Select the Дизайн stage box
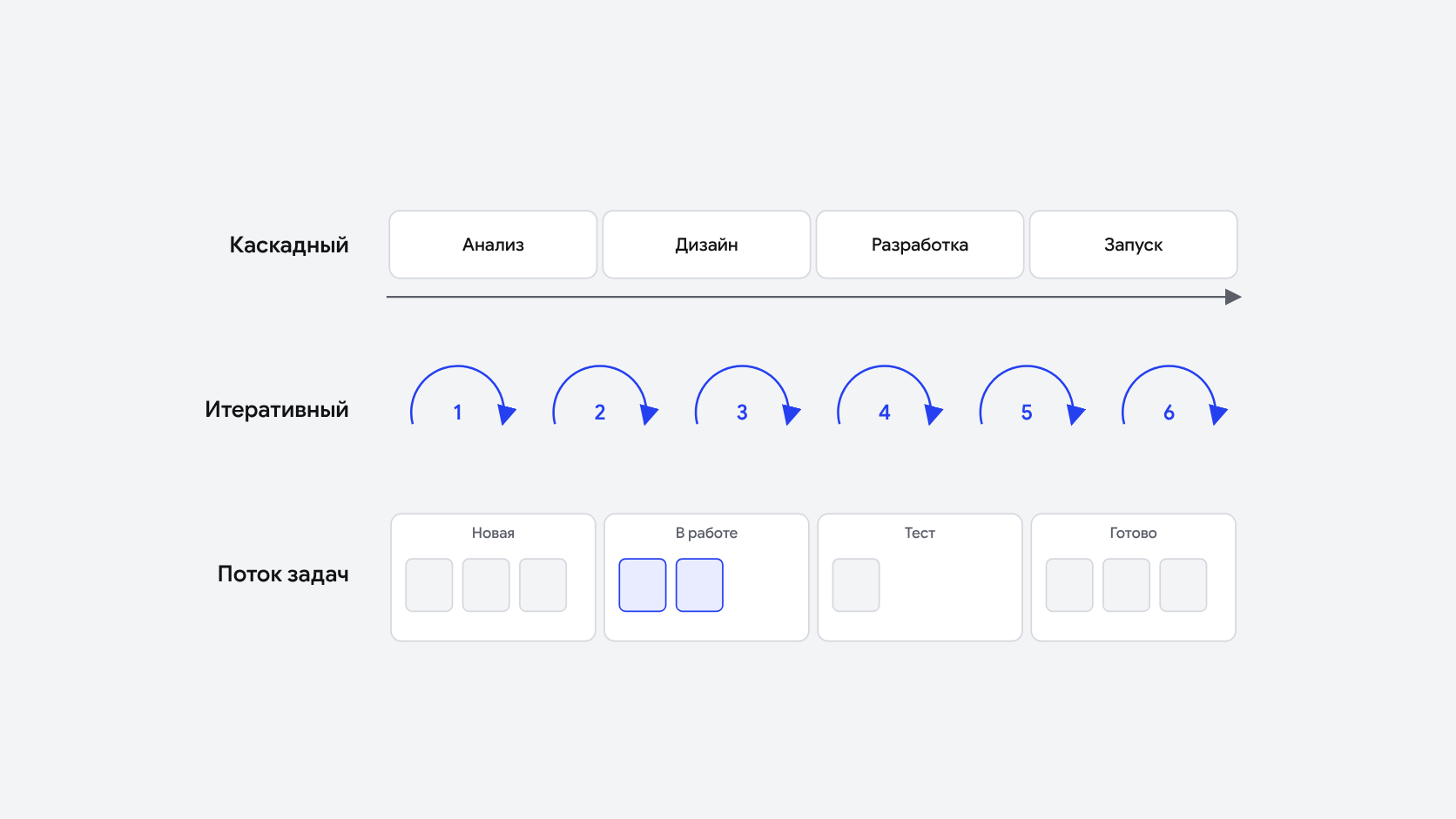The image size is (1456, 819). pos(706,245)
